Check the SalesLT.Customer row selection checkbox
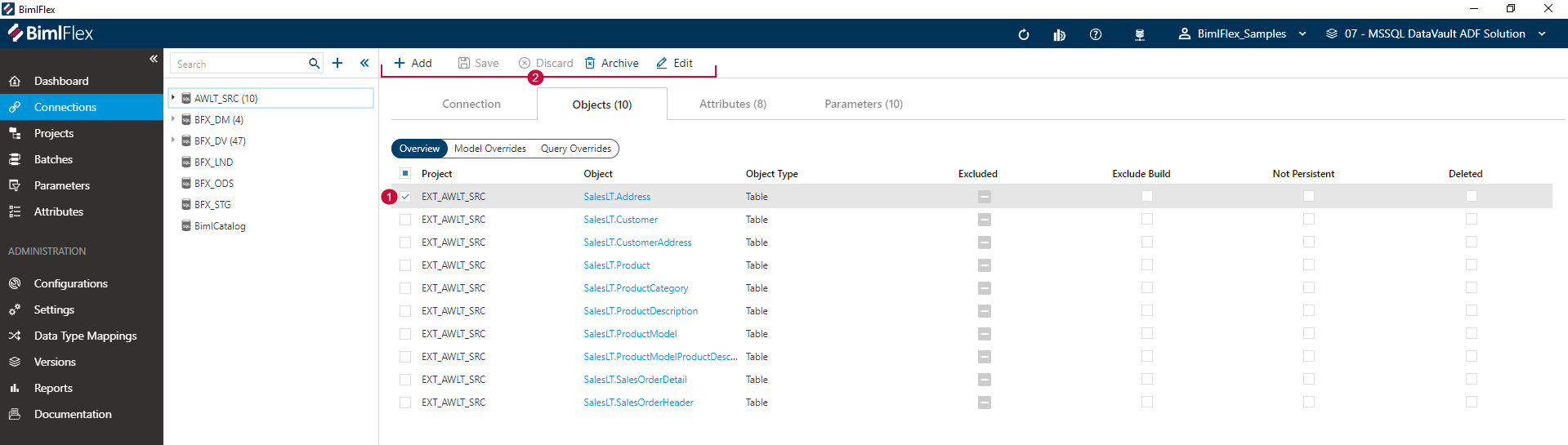Image resolution: width=1568 pixels, height=445 pixels. [405, 220]
